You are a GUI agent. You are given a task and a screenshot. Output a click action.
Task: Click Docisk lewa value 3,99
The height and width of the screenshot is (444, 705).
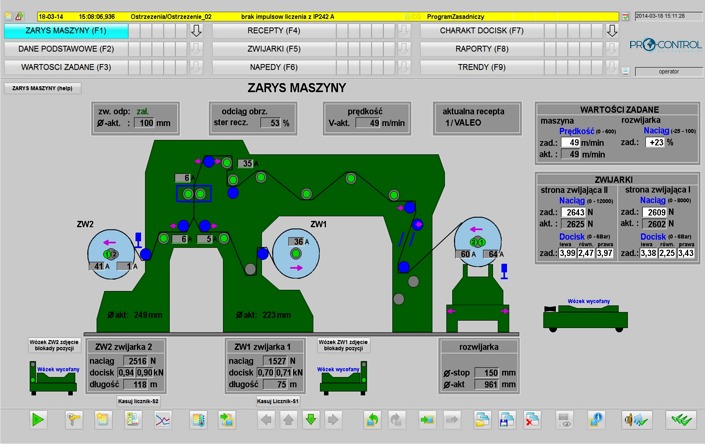click(x=567, y=253)
